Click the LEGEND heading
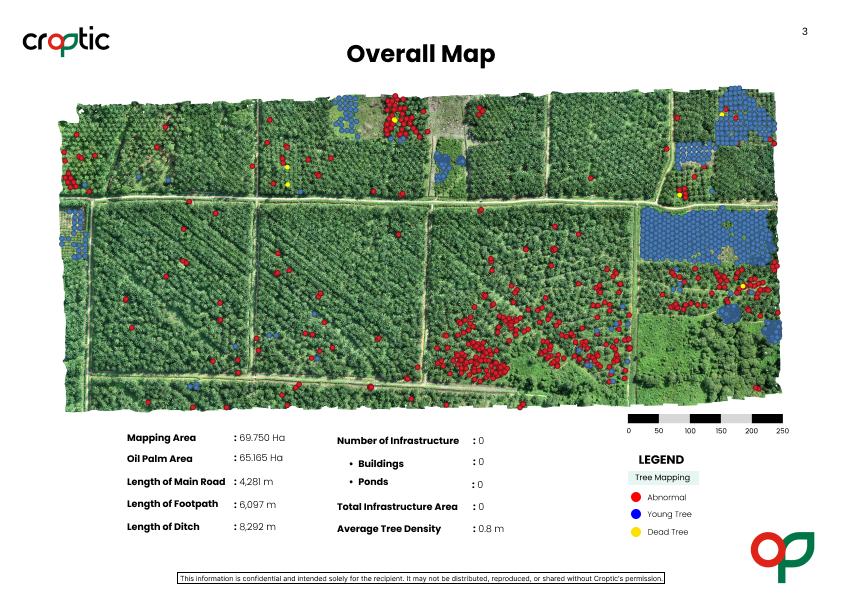842x595 pixels. [661, 460]
